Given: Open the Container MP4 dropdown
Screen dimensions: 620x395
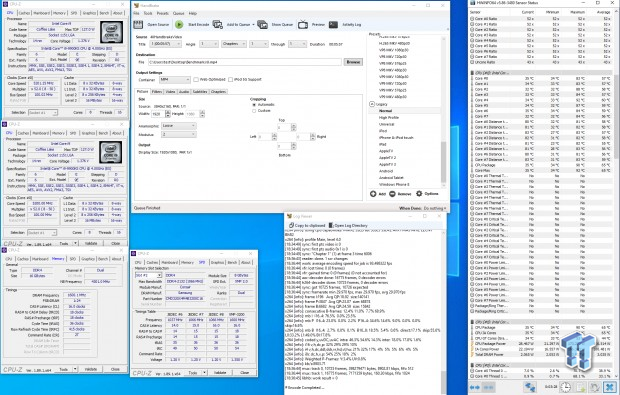Looking at the screenshot, I should click(x=175, y=79).
